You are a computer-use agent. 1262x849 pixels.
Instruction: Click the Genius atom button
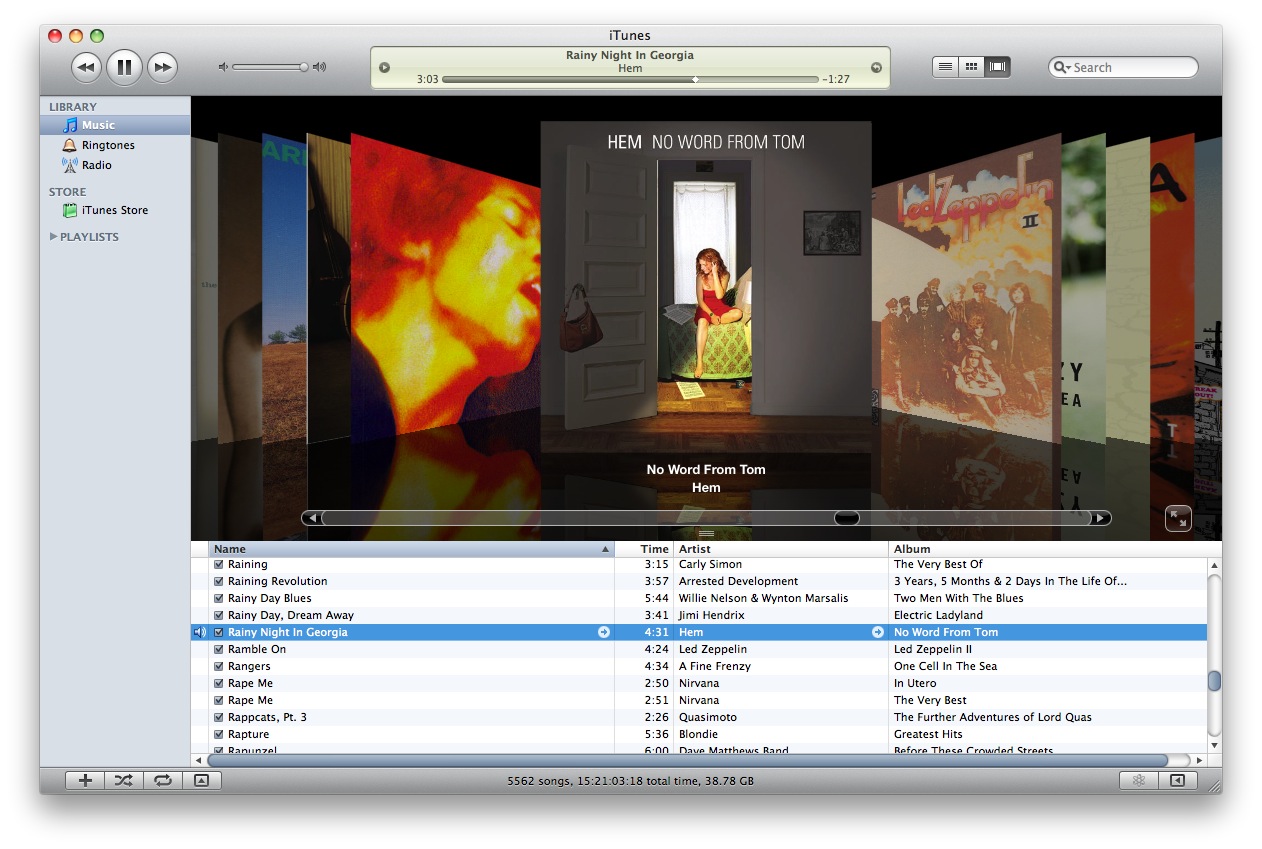click(1138, 781)
